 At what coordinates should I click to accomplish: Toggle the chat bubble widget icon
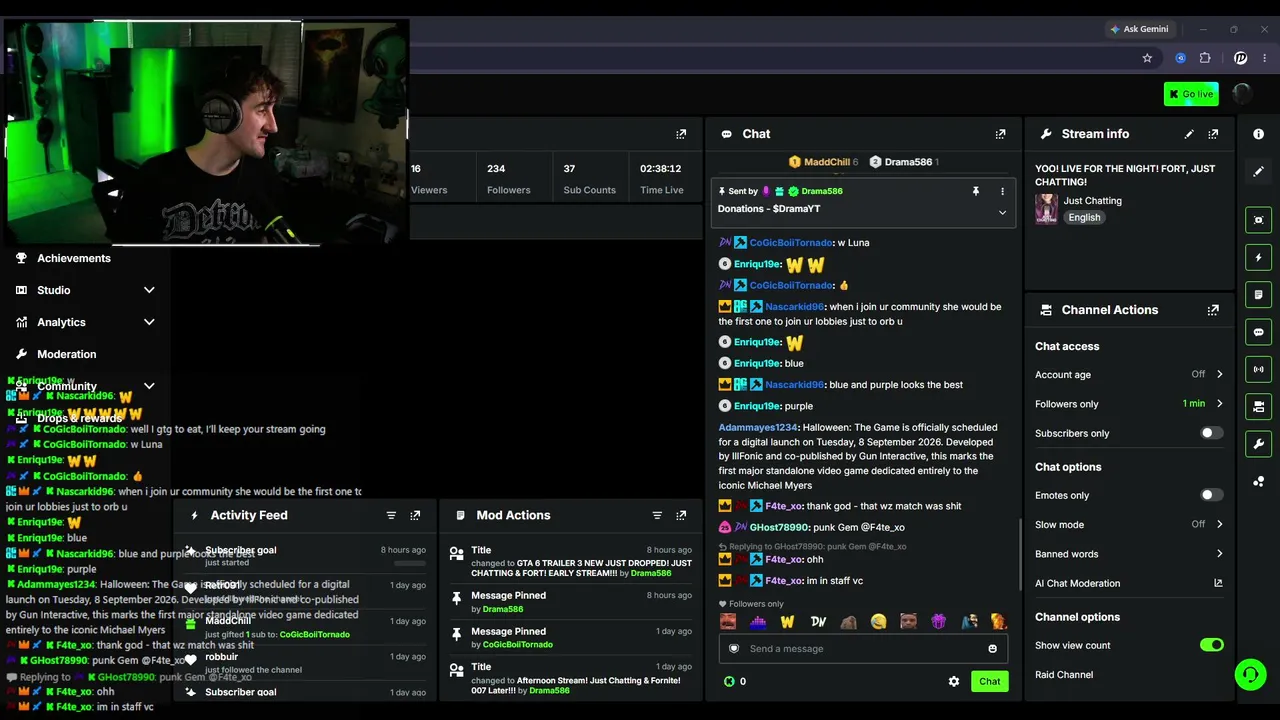[1258, 332]
